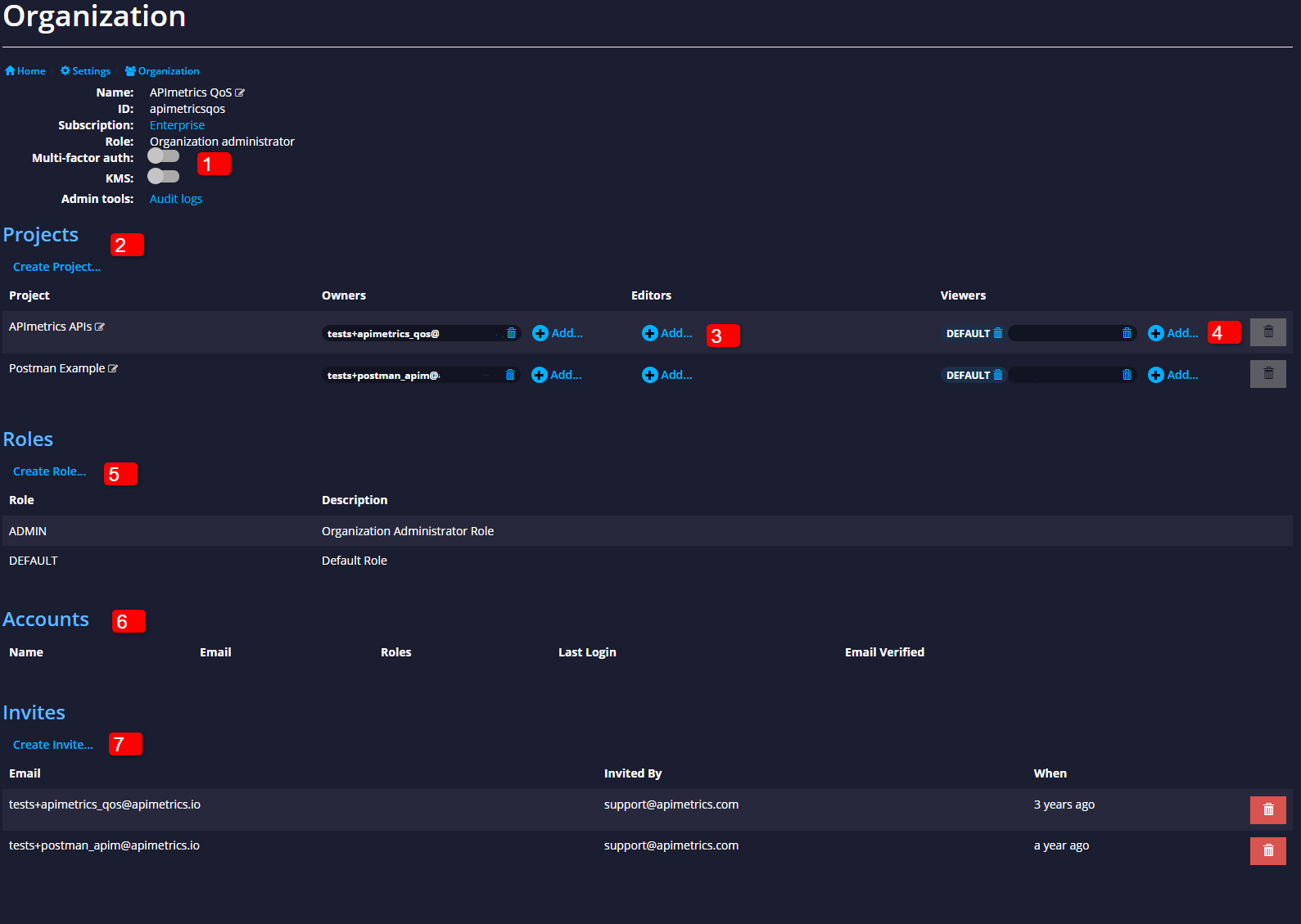Viewport: 1301px width, 924px height.
Task: Delete the Postman Example project
Action: [x=1268, y=374]
